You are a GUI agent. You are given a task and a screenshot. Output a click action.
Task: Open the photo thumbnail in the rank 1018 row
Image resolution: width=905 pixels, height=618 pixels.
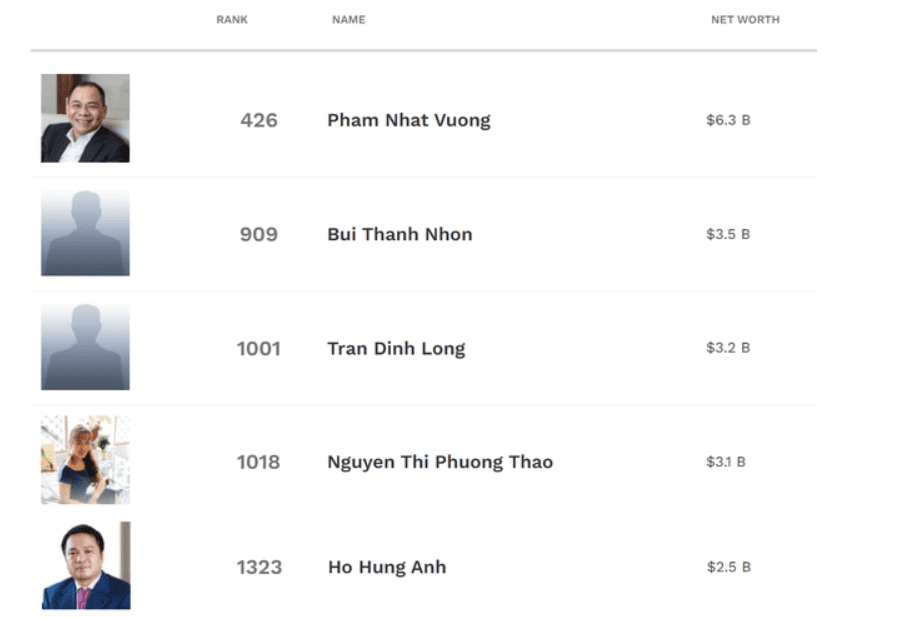tap(85, 461)
